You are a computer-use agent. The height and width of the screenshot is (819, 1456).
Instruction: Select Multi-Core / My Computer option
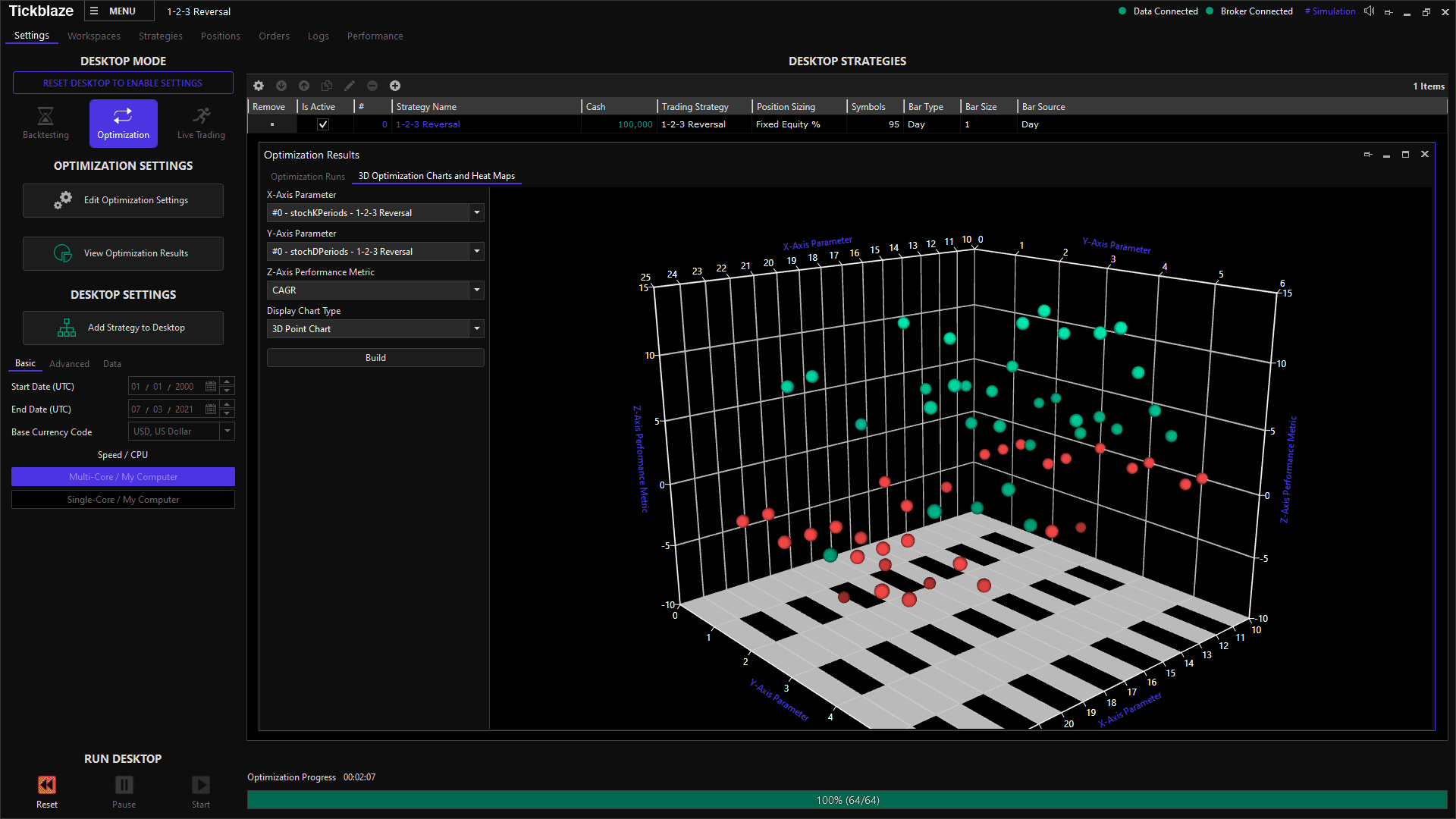(x=123, y=477)
